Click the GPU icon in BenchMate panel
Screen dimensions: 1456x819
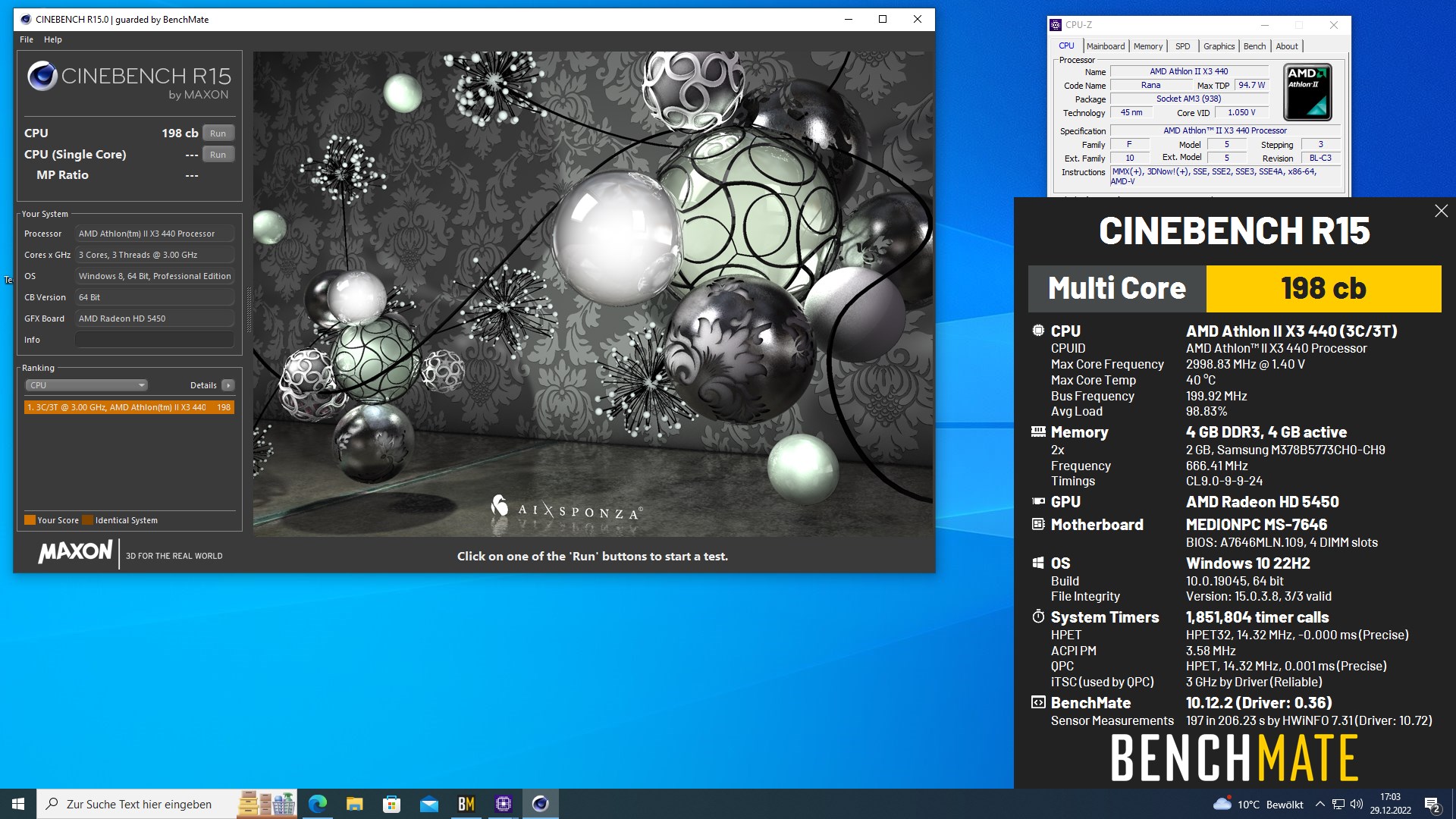tap(1038, 501)
